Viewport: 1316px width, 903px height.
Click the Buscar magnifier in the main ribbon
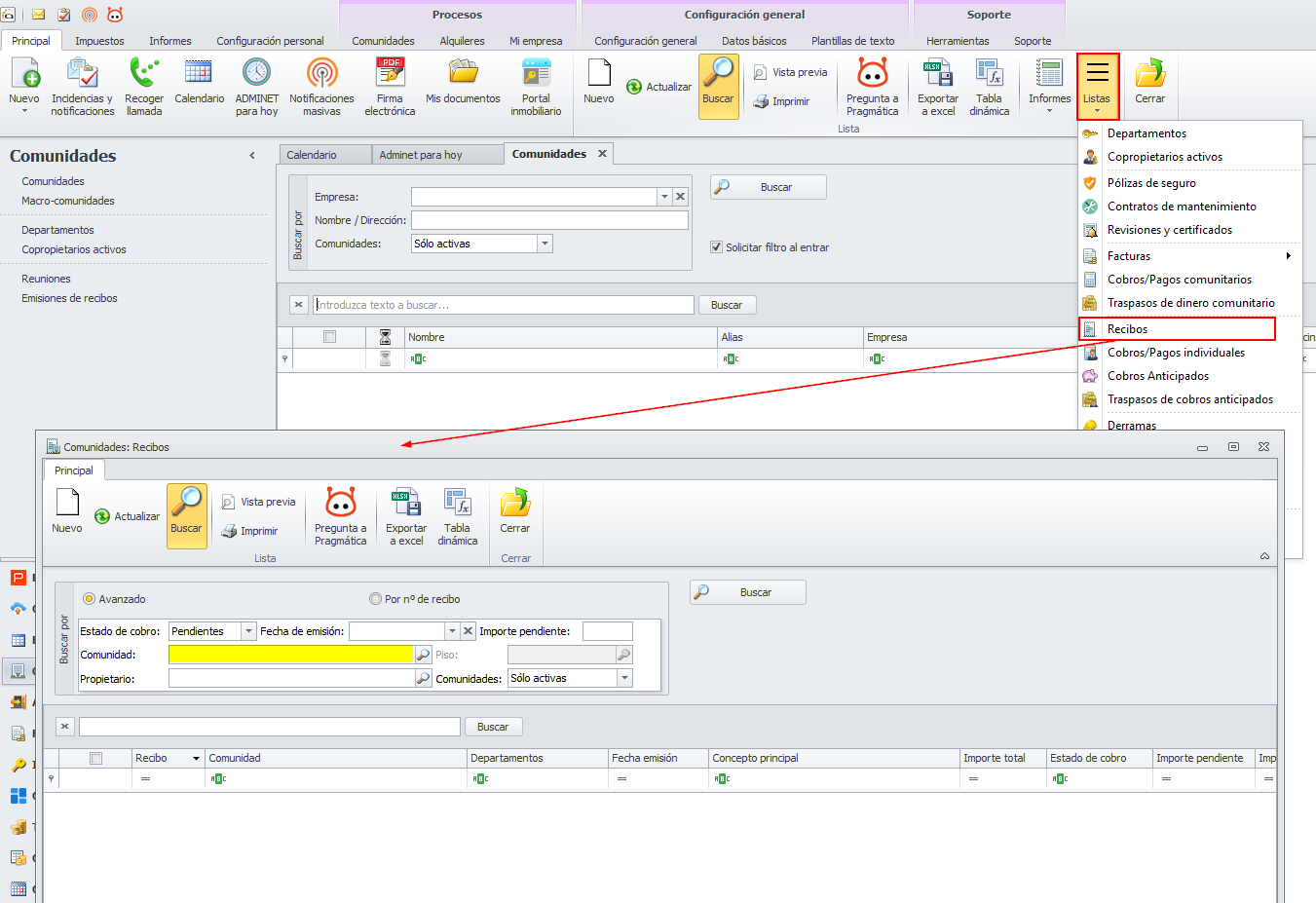coord(719,87)
